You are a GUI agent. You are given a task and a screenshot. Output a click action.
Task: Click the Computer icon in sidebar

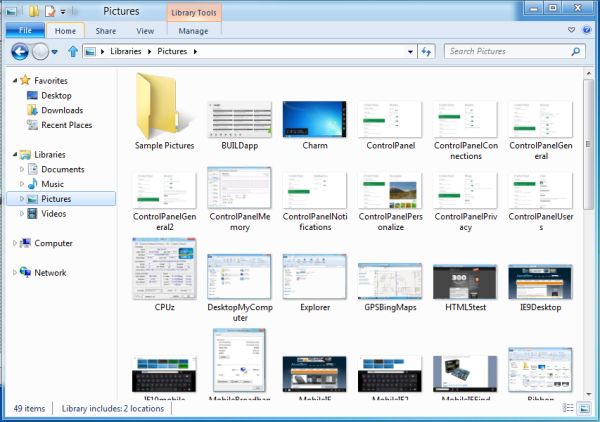(x=25, y=243)
